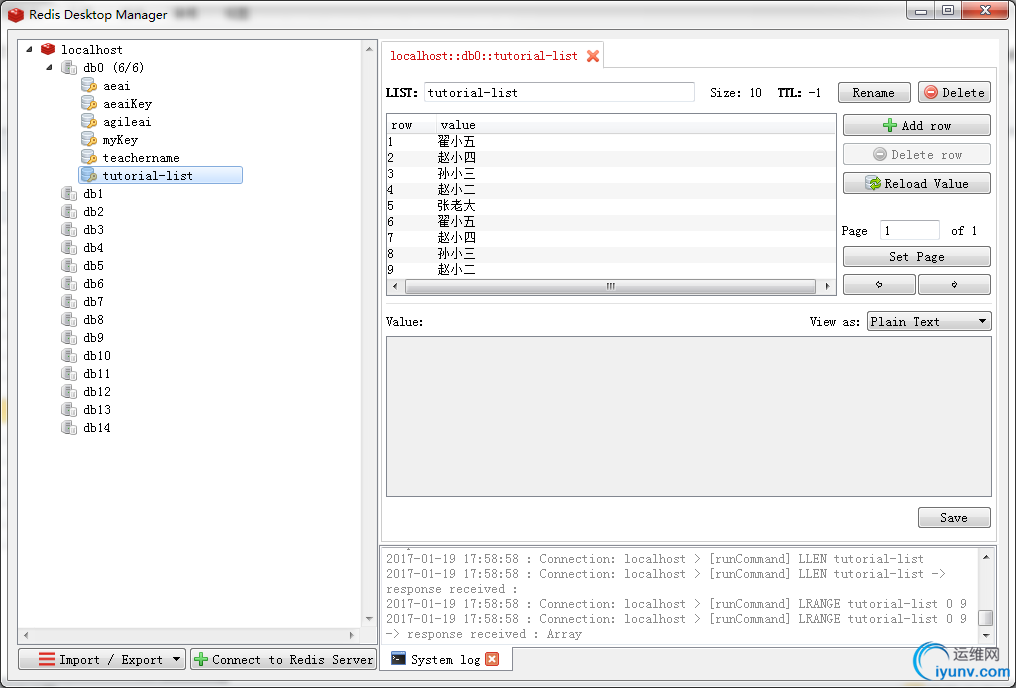Click the db1 database icon
1016x688 pixels.
click(x=69, y=194)
